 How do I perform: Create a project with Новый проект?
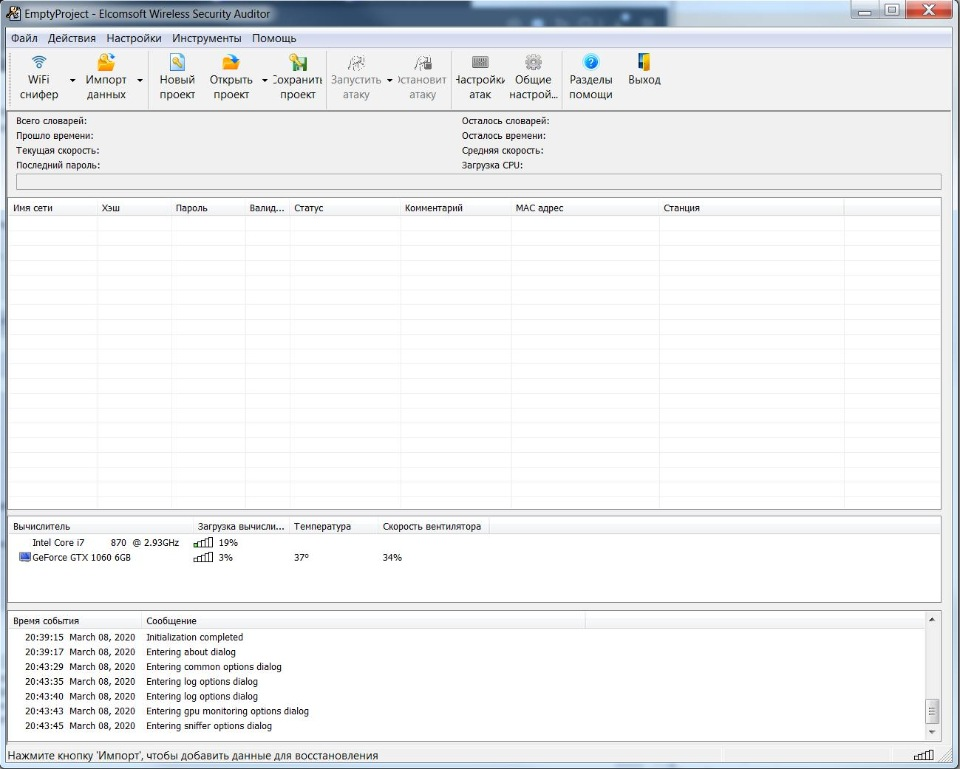[x=177, y=78]
